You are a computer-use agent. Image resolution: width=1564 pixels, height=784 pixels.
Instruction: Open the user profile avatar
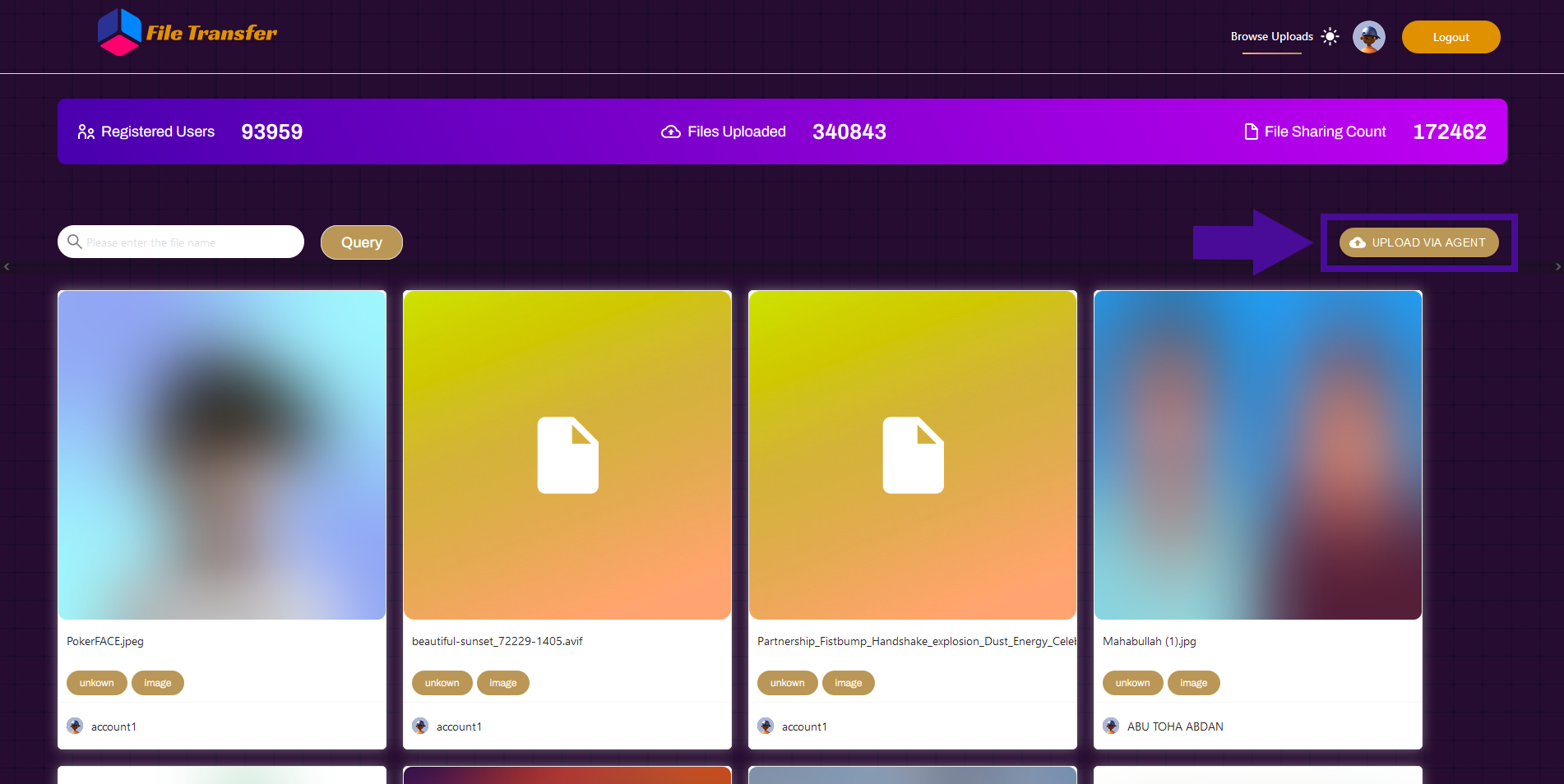(x=1368, y=37)
